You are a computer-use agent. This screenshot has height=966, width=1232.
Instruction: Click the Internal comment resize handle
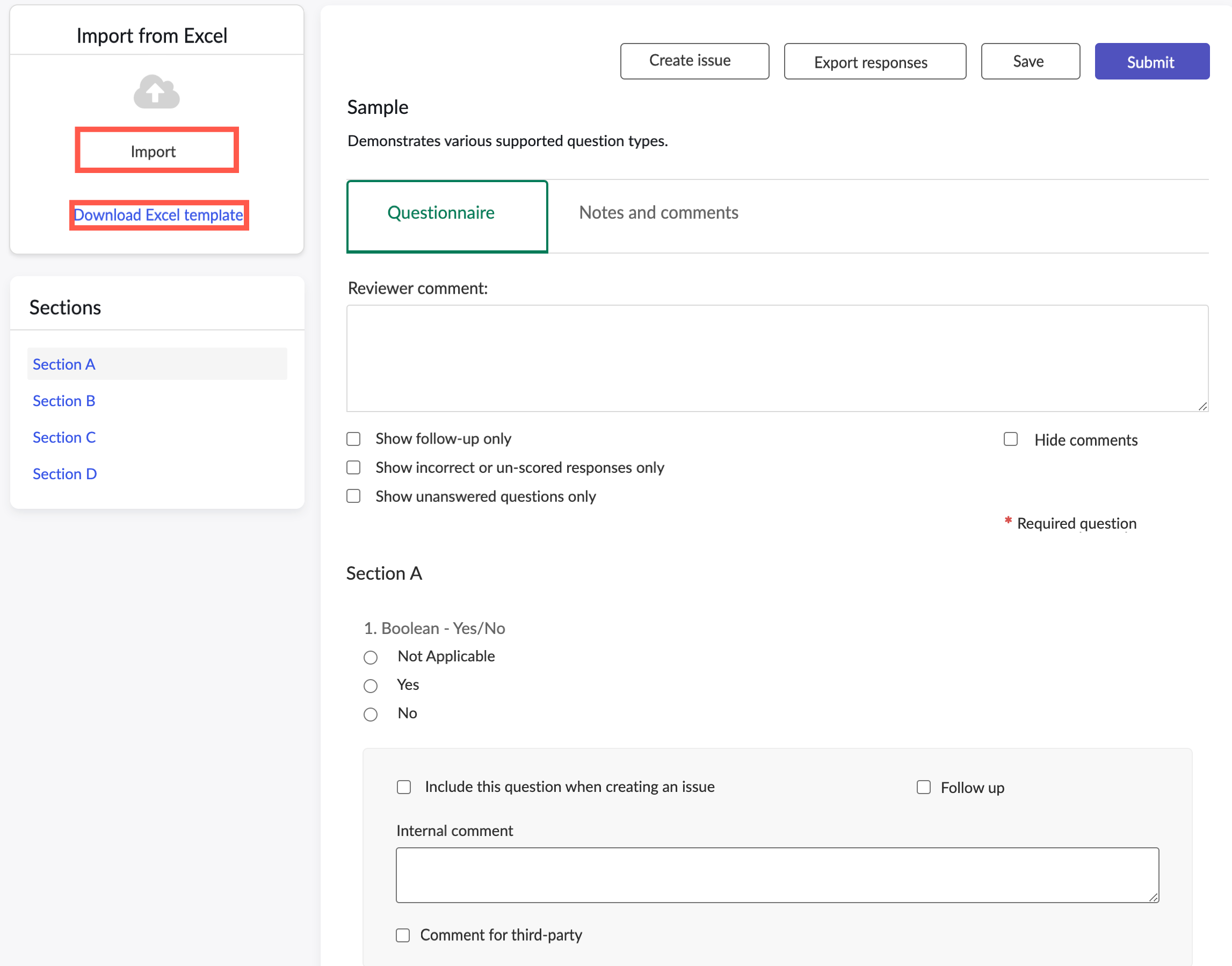coord(1154,897)
